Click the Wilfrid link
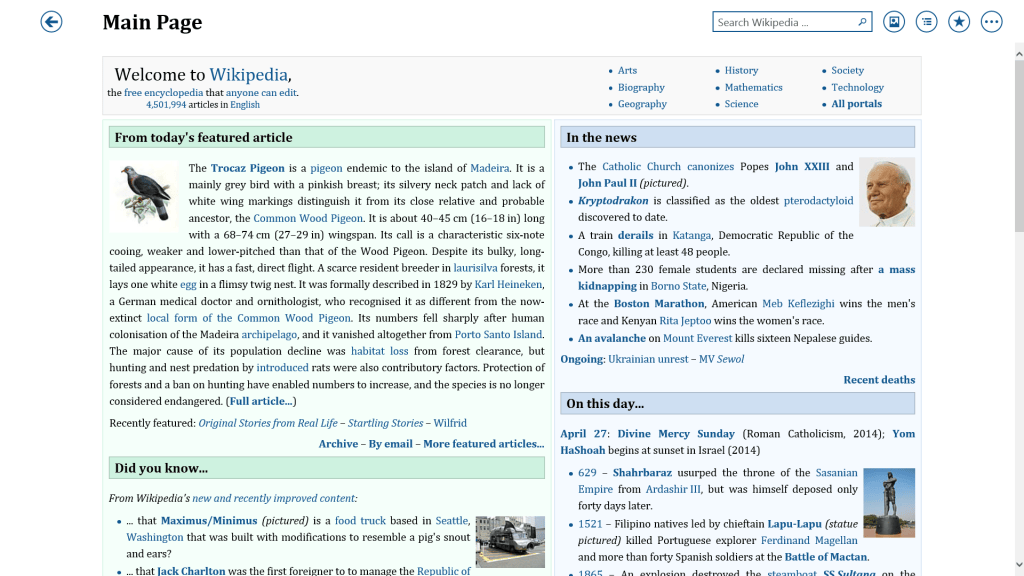The height and width of the screenshot is (576, 1024). tap(450, 423)
